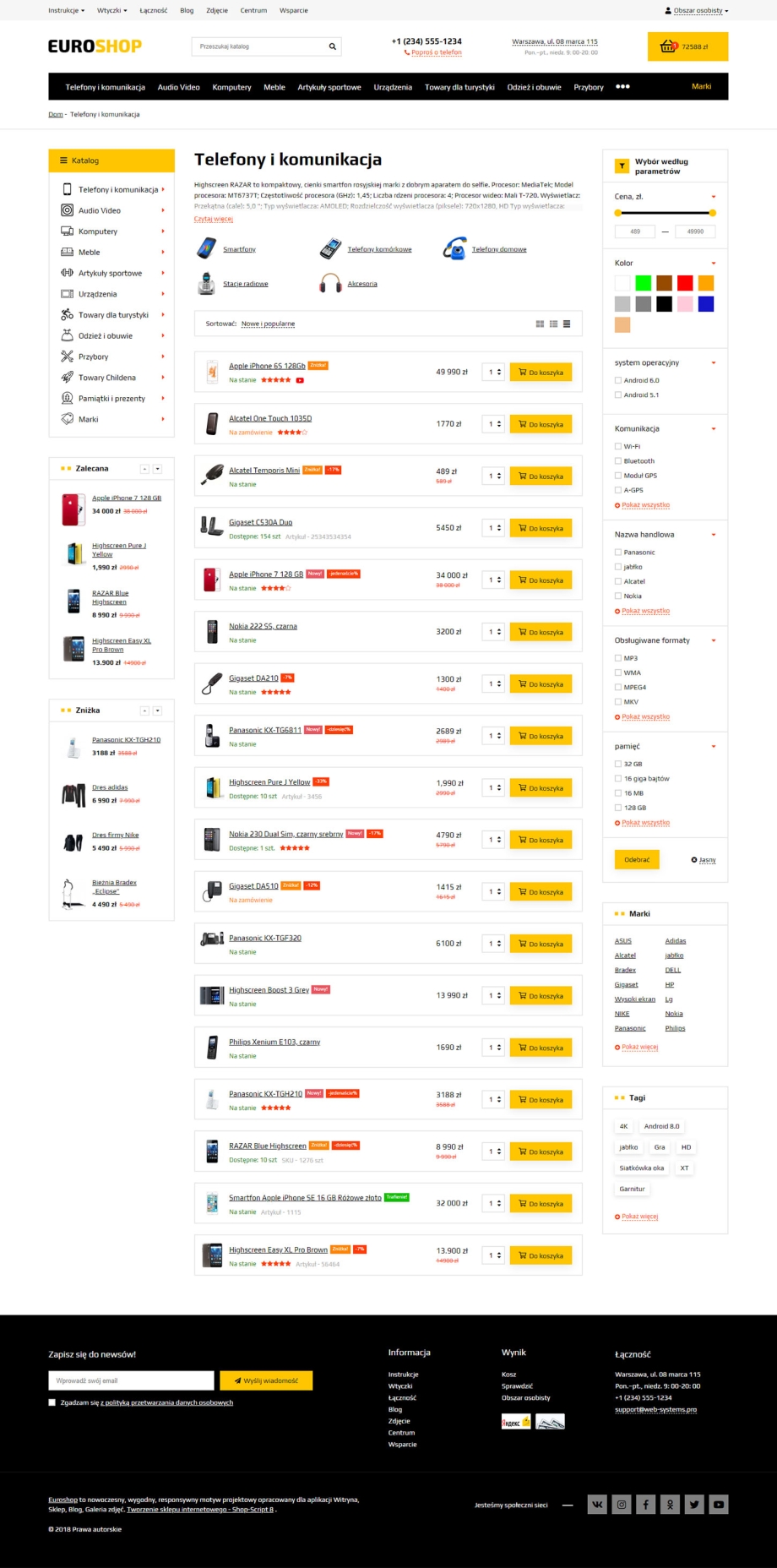
Task: Enable the Android 6.0 checkbox
Action: (618, 380)
